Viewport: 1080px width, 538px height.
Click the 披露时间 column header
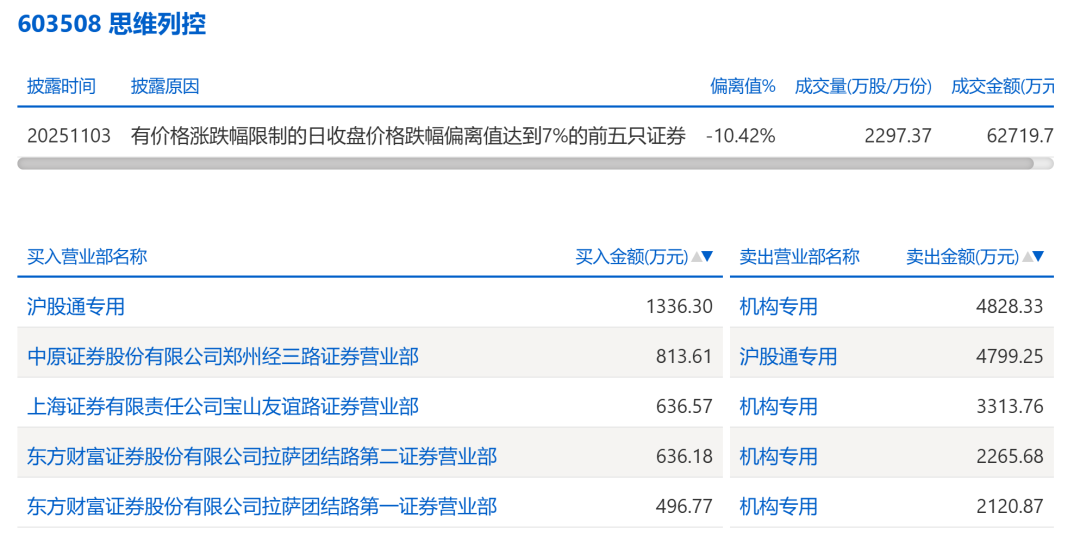coord(61,86)
